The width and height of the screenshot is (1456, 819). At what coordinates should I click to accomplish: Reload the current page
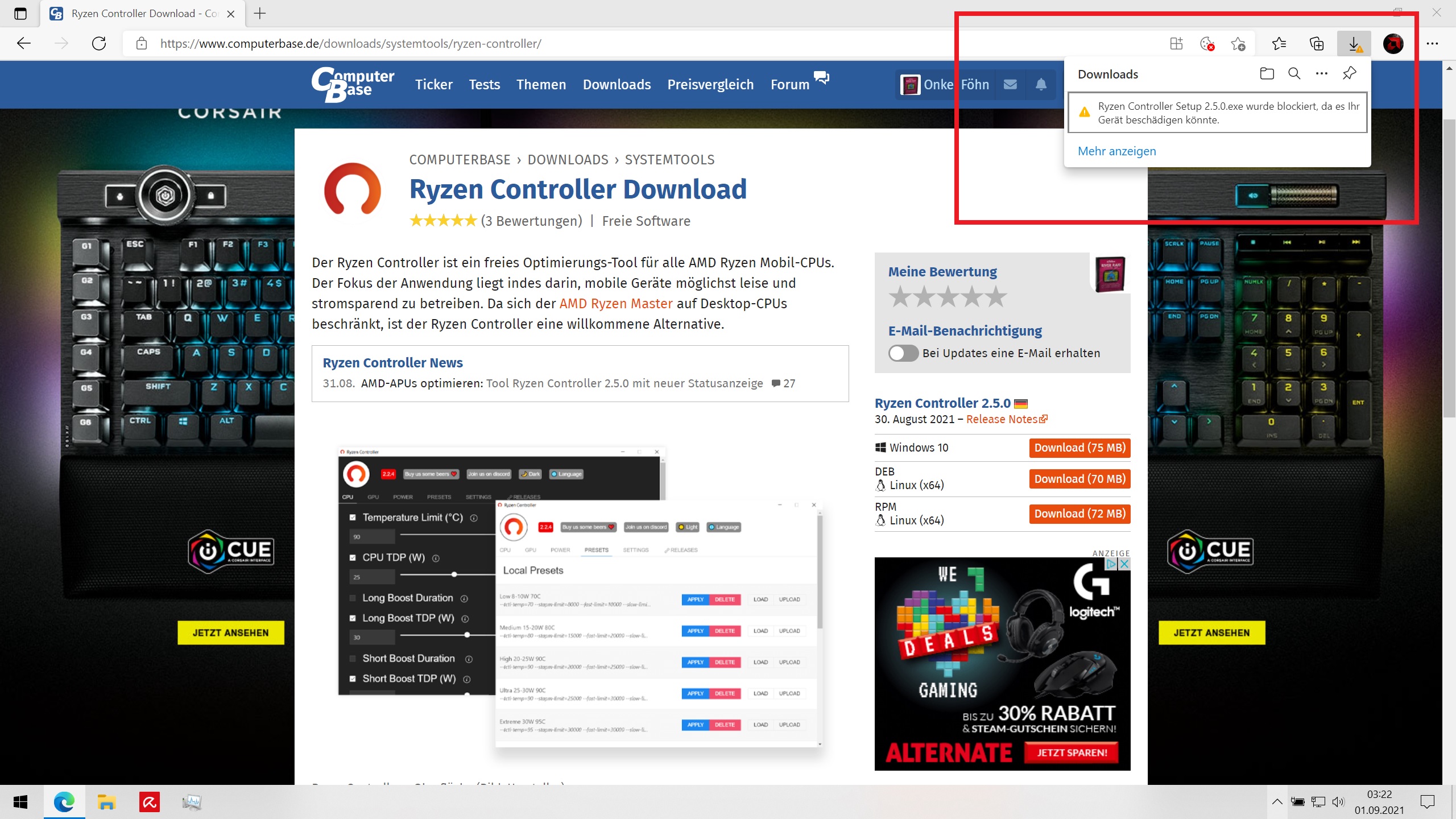coord(99,44)
